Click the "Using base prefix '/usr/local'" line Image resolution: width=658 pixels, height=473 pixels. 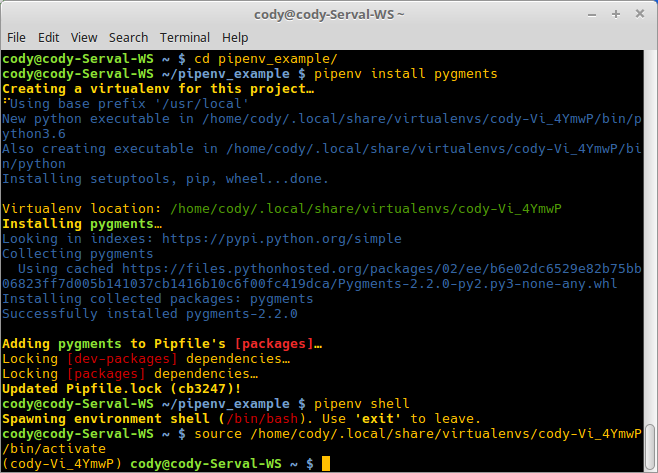tap(129, 104)
